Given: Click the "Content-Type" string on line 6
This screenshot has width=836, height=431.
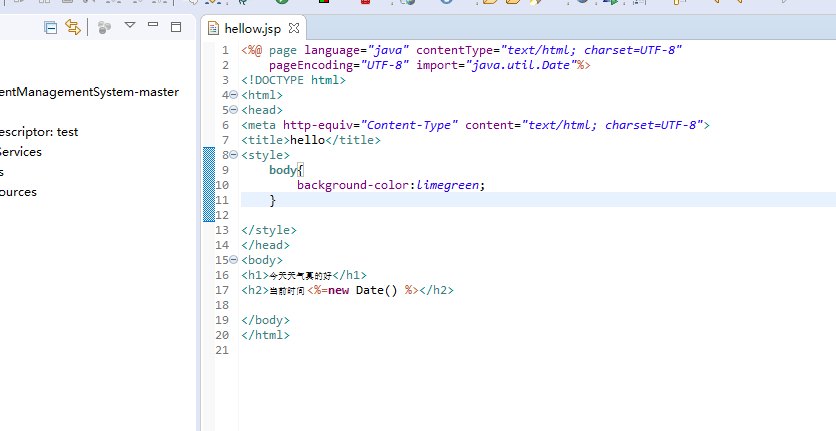Looking at the screenshot, I should click(x=409, y=125).
